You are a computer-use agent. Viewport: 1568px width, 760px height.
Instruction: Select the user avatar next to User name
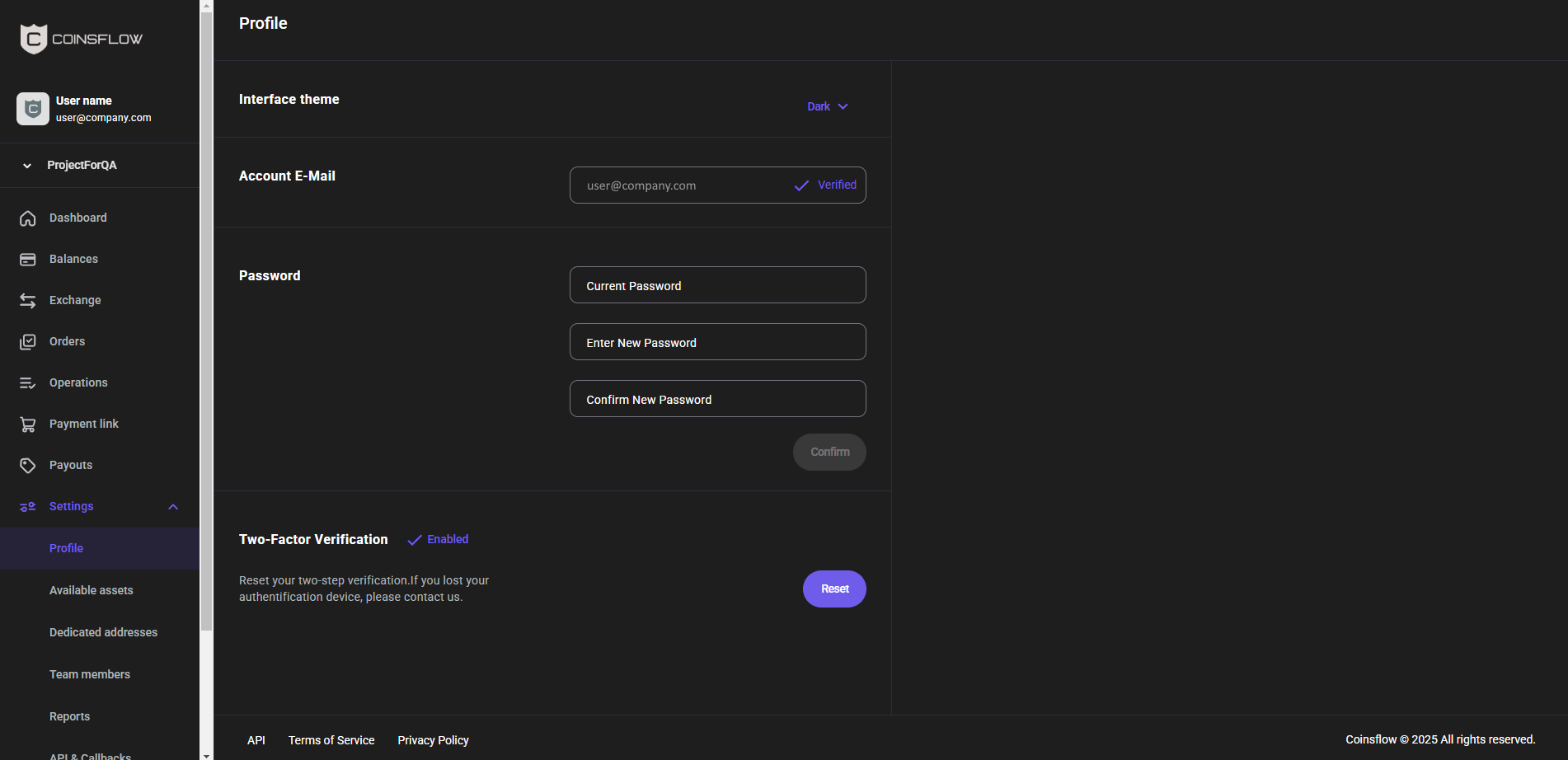[32, 109]
